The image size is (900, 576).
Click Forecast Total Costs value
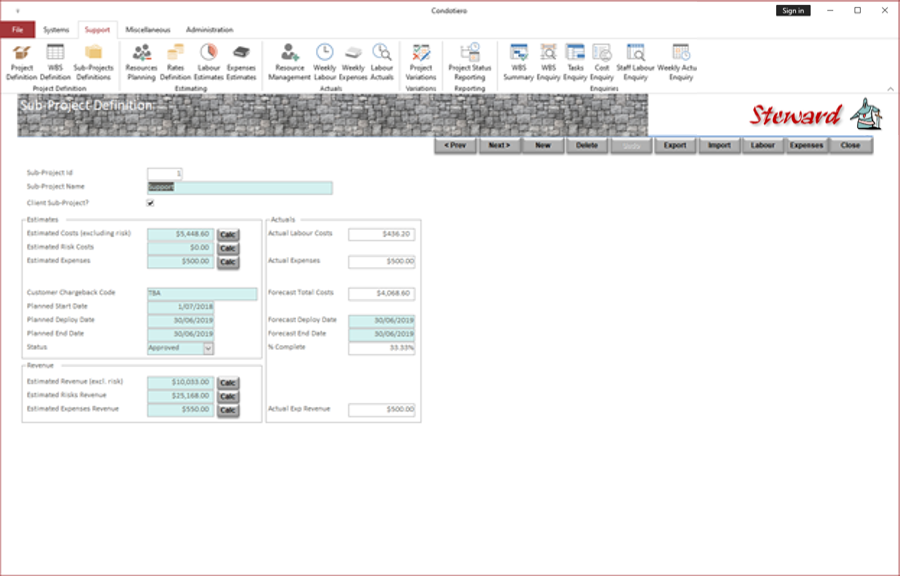[x=382, y=294]
